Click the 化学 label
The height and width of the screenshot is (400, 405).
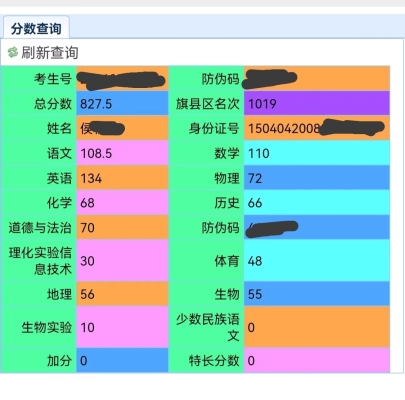(59, 203)
